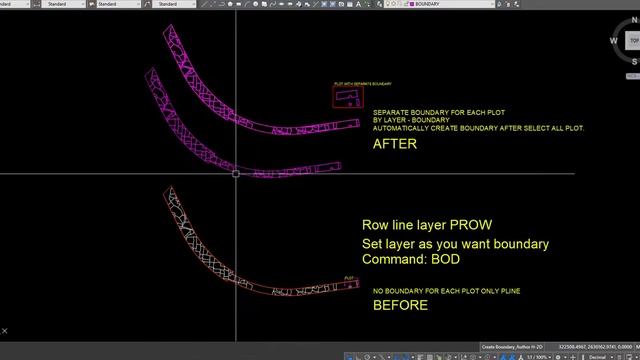Select the Revision Cloud tool
Screen dimensions: 640x360
(x=264, y=4)
